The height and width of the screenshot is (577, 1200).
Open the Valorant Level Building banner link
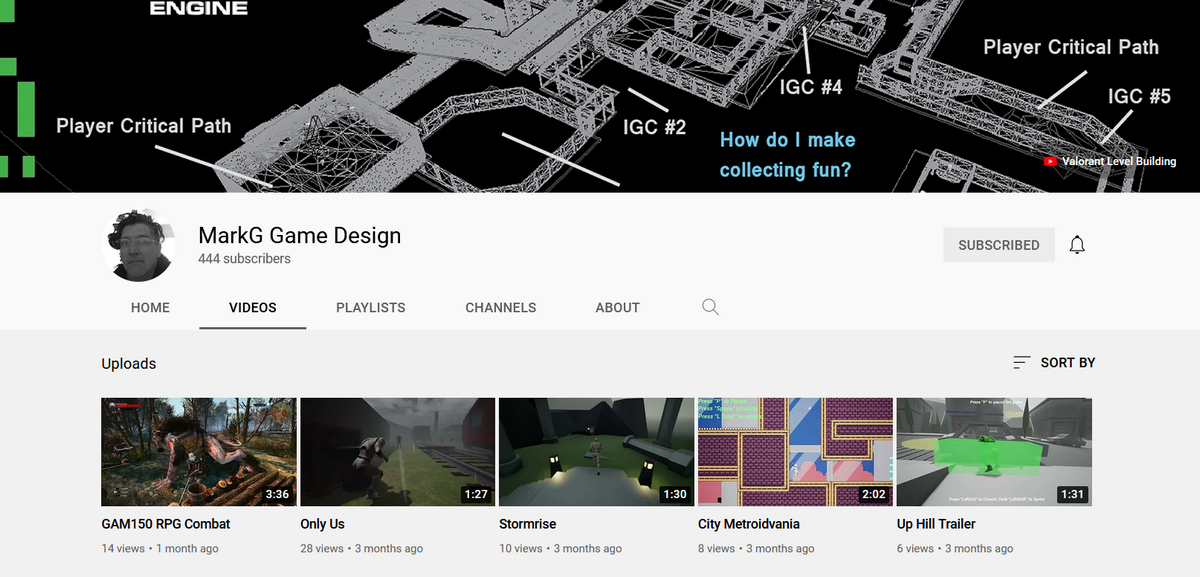(1118, 161)
